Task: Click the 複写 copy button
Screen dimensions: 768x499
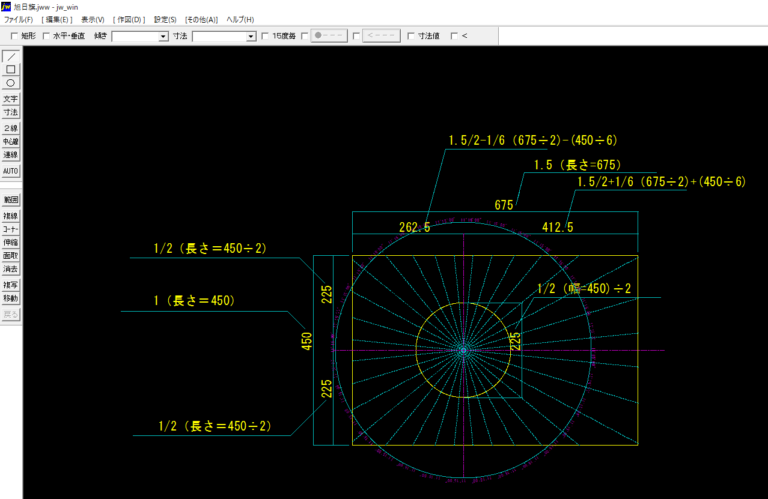Action: [10, 285]
